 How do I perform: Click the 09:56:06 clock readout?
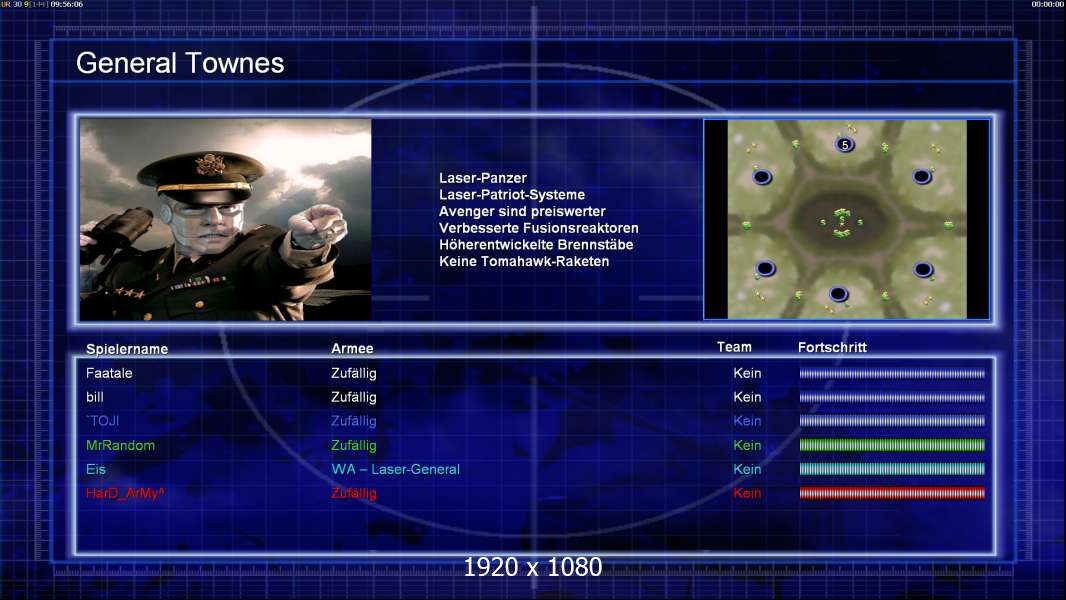[67, 4]
